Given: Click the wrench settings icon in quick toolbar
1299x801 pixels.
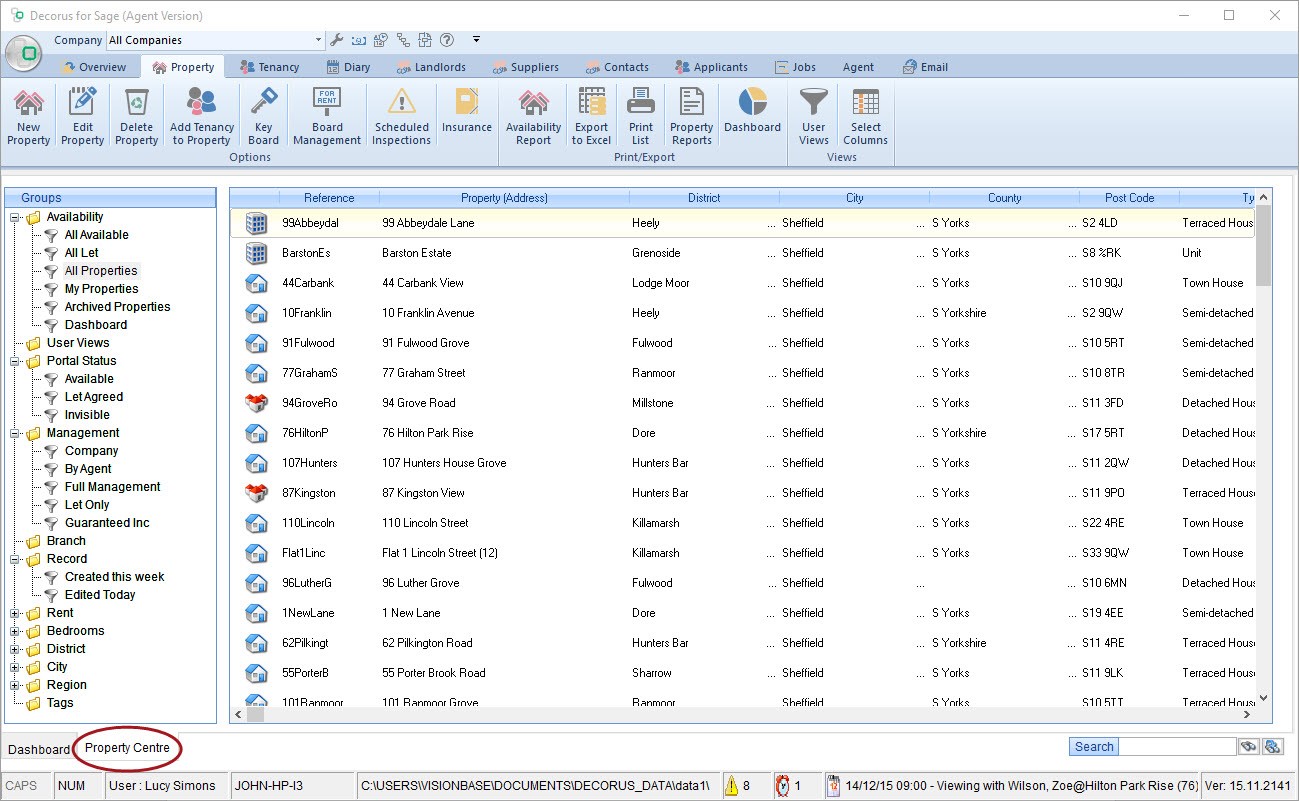Looking at the screenshot, I should point(337,40).
